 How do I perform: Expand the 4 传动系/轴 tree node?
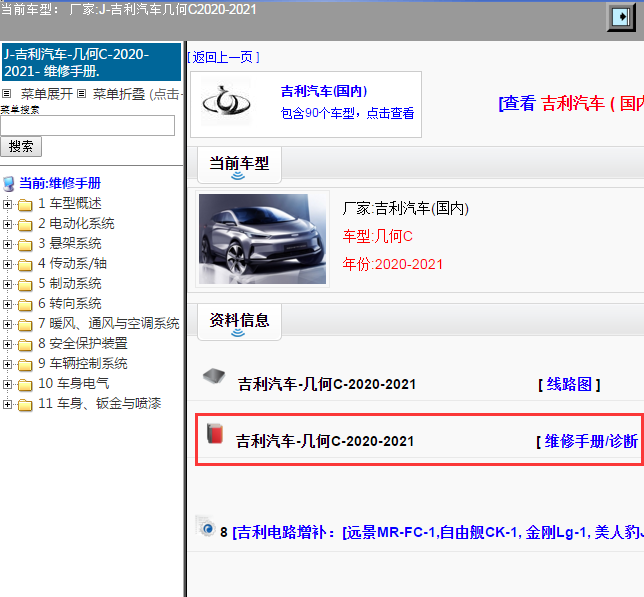pos(7,264)
